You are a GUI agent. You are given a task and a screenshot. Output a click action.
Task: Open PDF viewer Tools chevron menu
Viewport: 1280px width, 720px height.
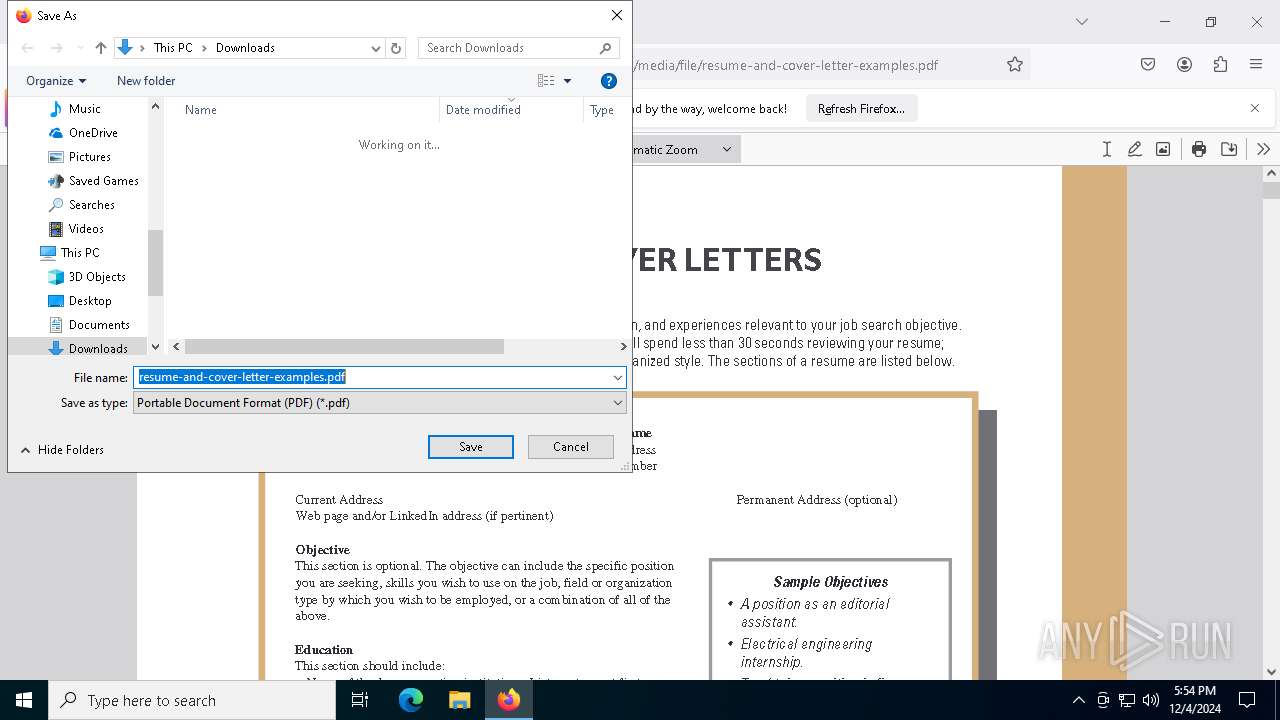1263,149
